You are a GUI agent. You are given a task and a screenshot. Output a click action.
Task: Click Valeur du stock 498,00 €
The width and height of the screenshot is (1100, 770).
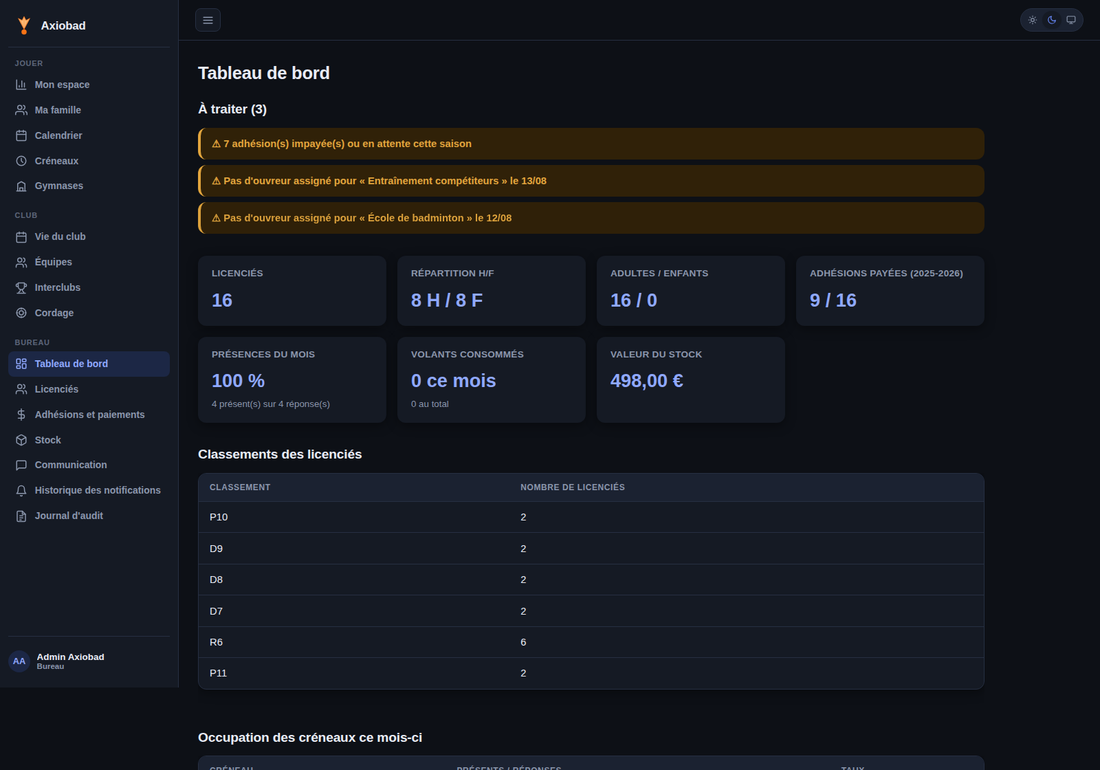coord(647,381)
